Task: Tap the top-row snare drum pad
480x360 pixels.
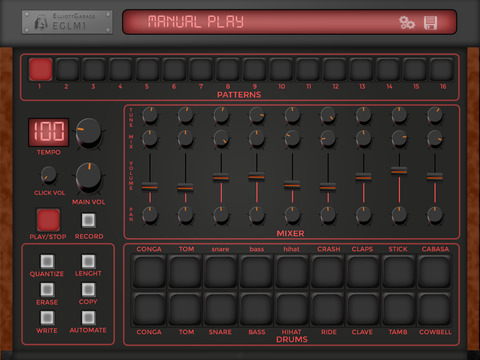Action: (x=221, y=271)
